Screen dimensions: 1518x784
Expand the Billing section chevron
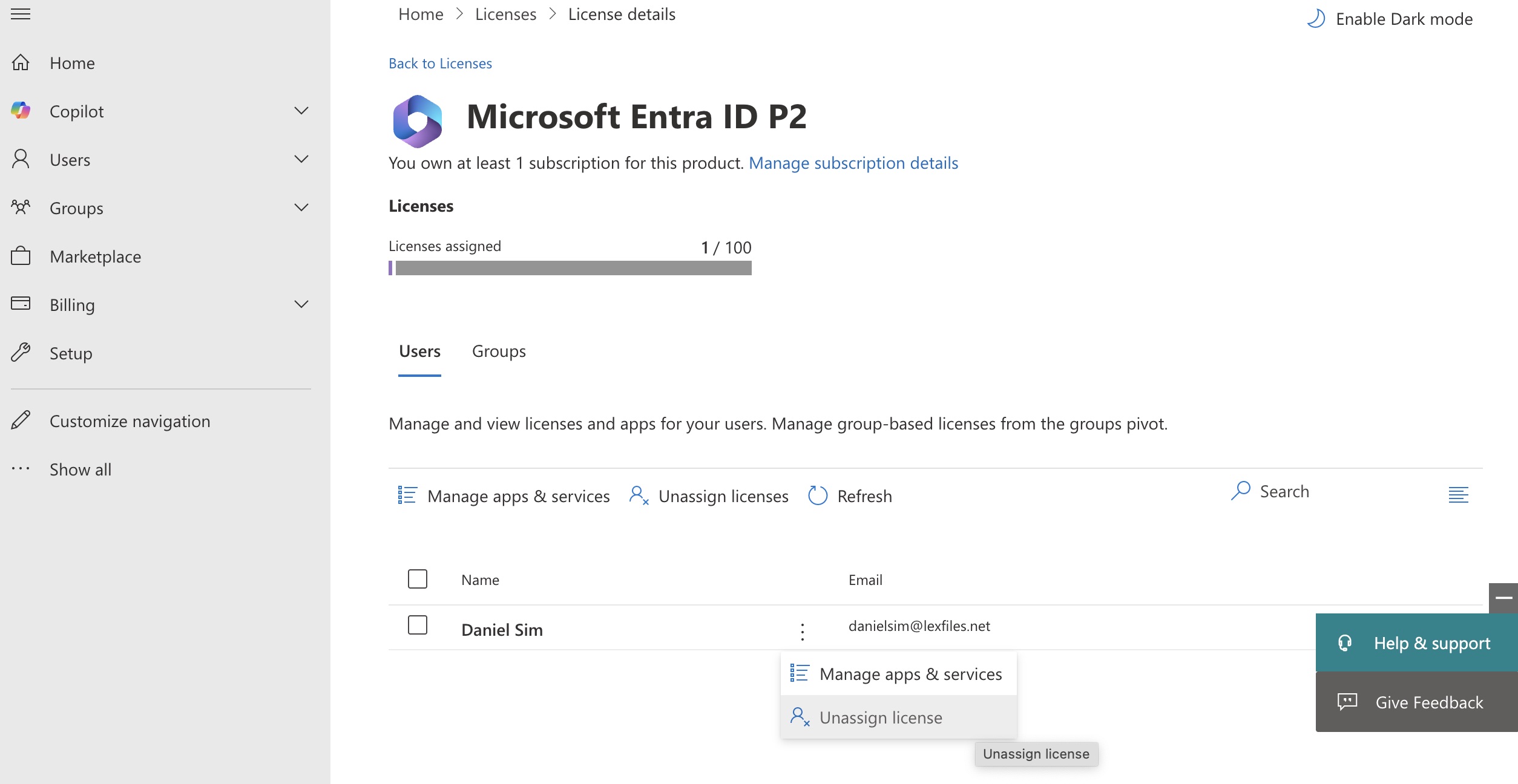tap(301, 304)
